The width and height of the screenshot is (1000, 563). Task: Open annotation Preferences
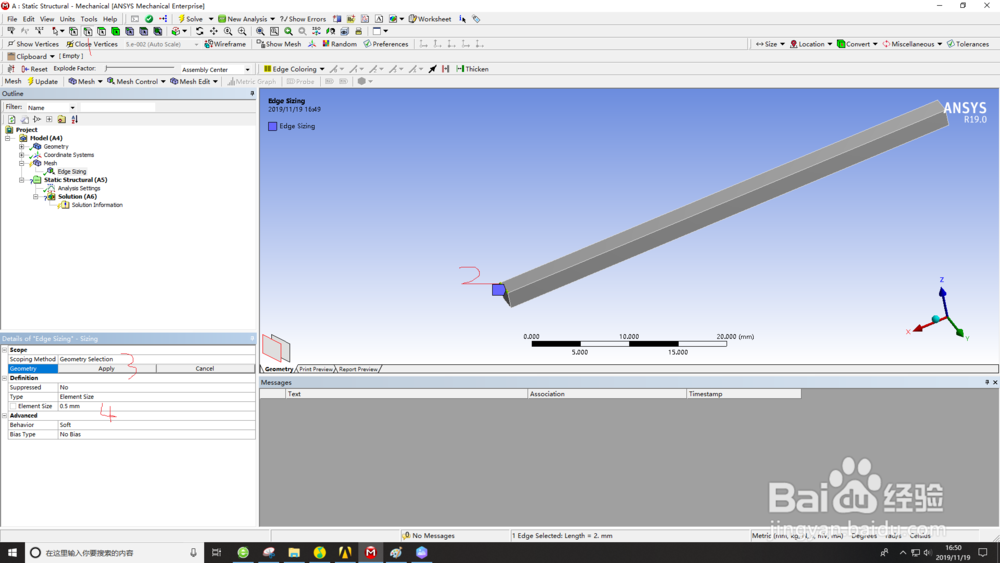coord(386,44)
